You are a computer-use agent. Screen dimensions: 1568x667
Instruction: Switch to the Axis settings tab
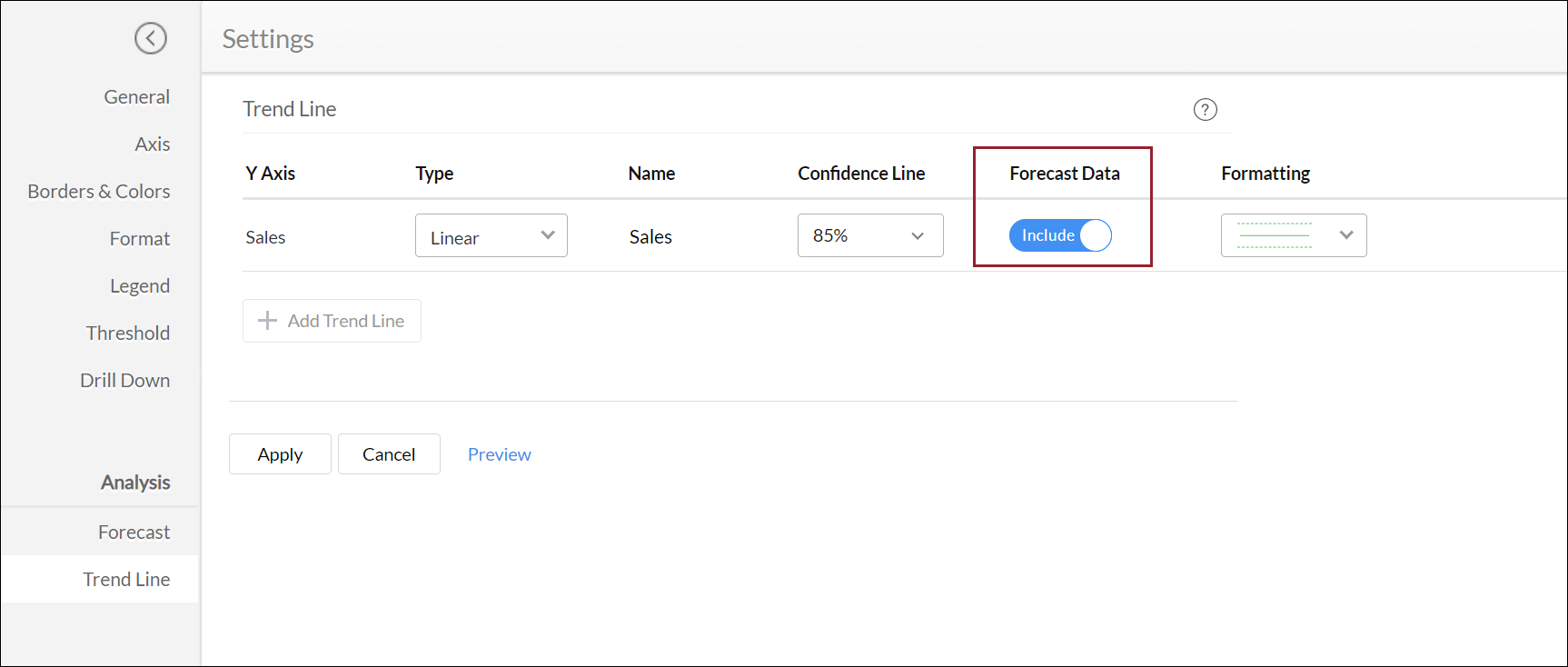point(152,144)
